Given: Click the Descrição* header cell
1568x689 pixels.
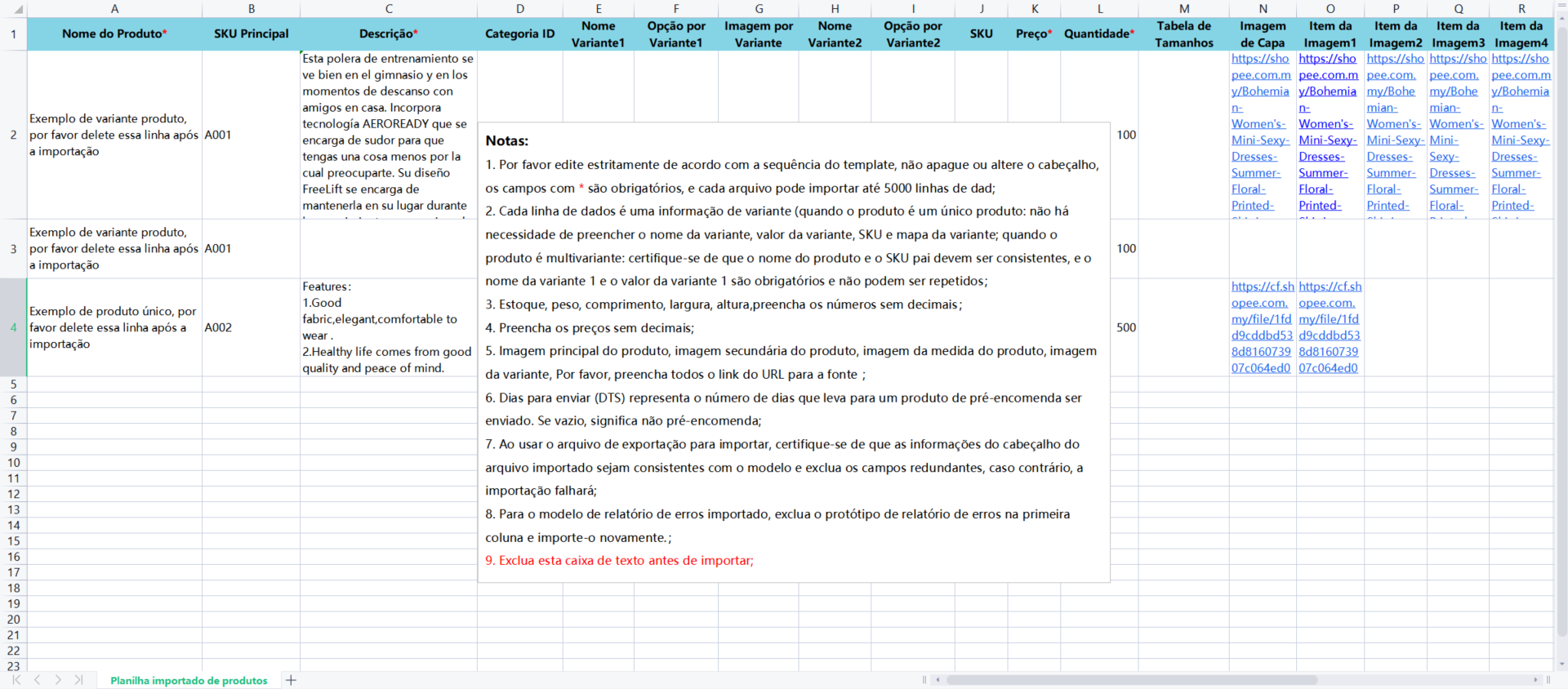Looking at the screenshot, I should [x=389, y=34].
